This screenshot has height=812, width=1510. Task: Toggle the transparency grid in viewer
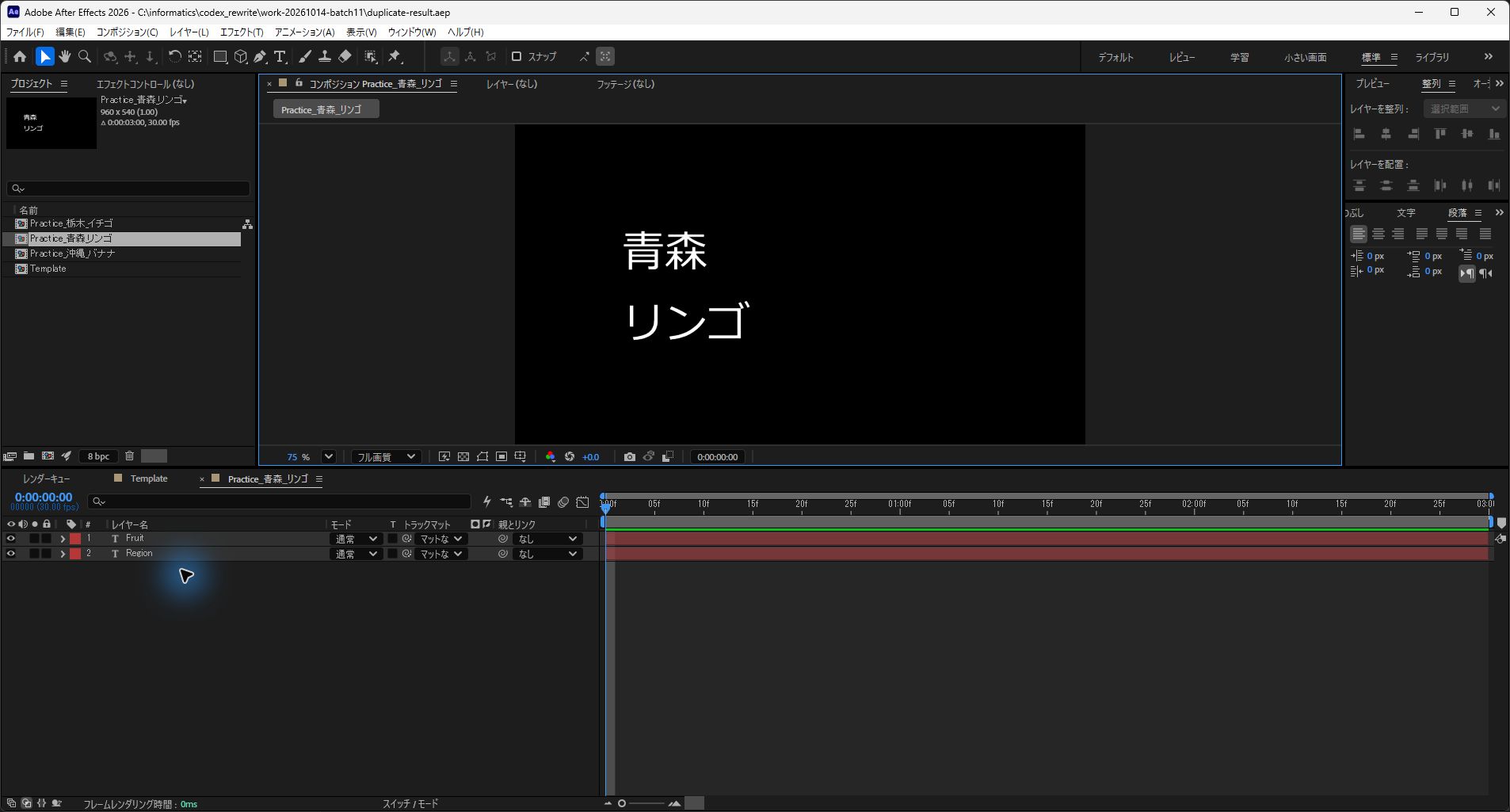(x=463, y=456)
